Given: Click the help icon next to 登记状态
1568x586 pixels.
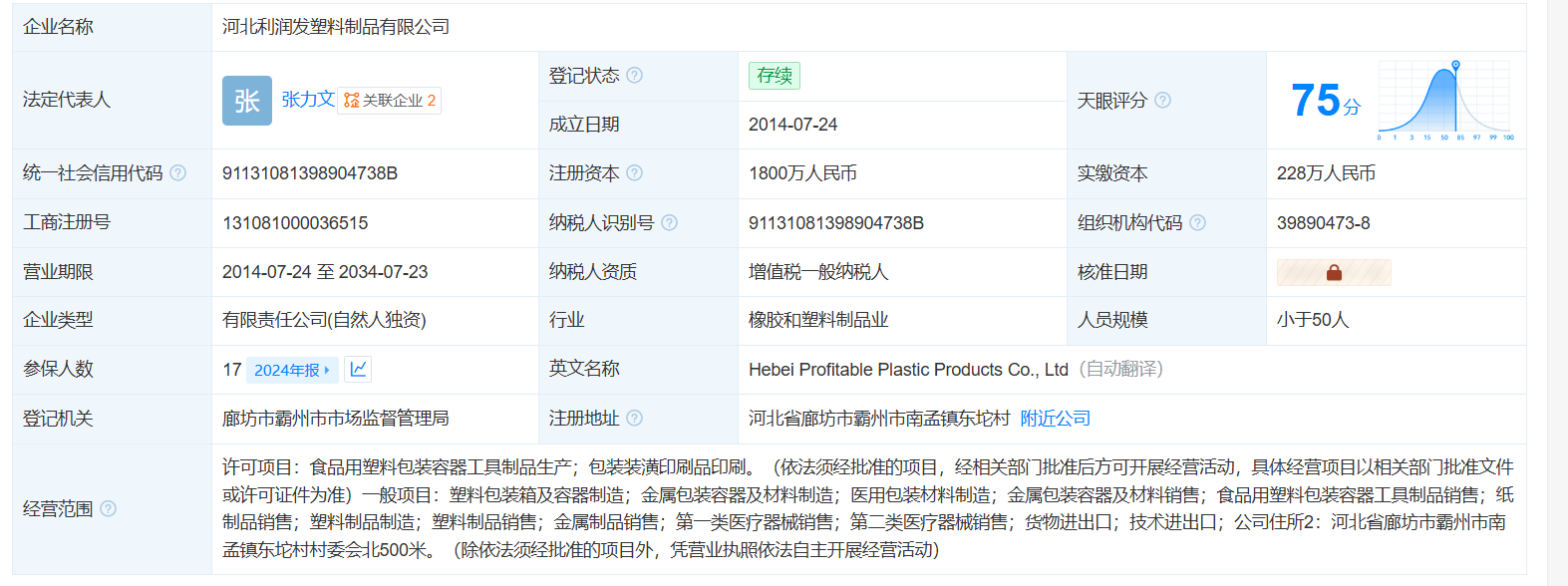Looking at the screenshot, I should coord(635,76).
